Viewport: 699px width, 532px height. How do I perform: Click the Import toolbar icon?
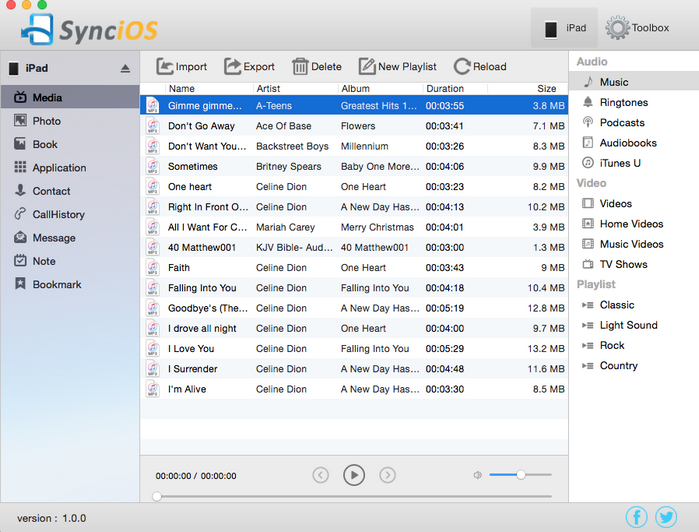(x=164, y=67)
